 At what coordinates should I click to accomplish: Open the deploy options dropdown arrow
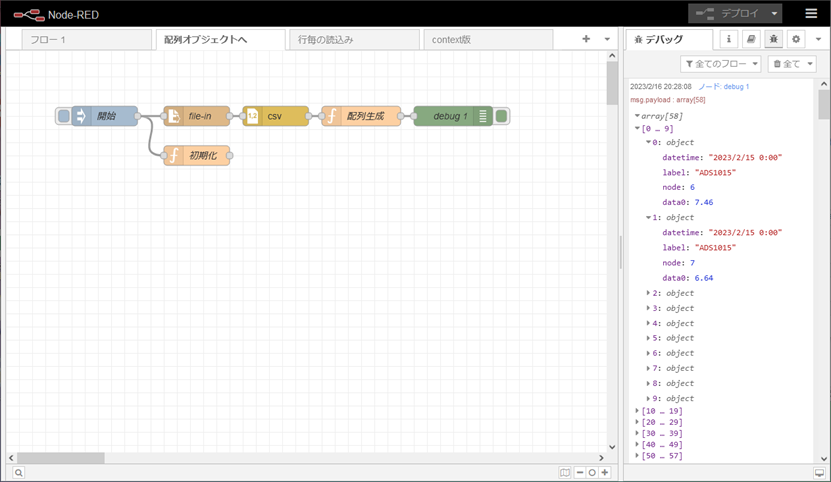tap(774, 14)
